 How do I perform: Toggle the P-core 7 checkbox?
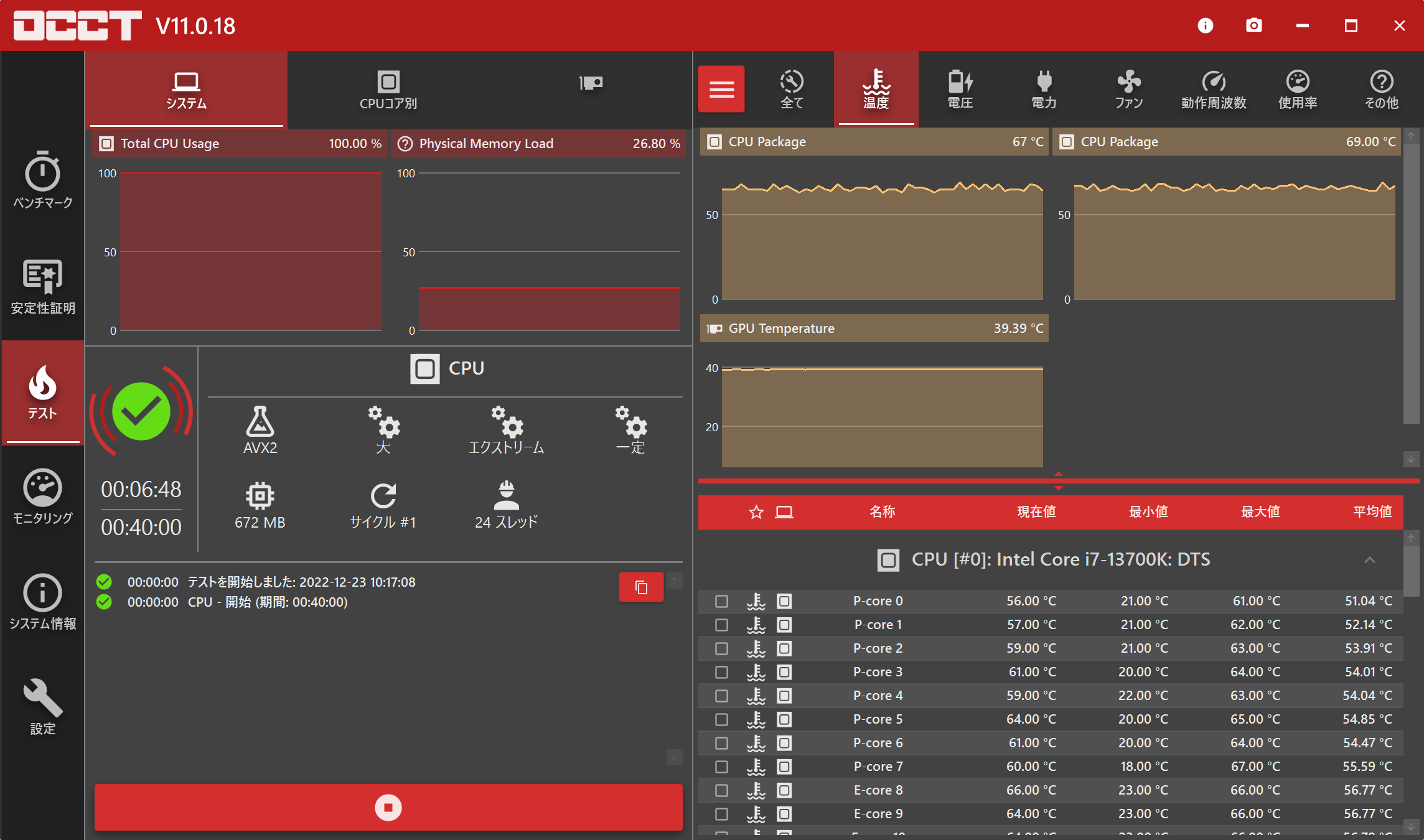[x=721, y=767]
